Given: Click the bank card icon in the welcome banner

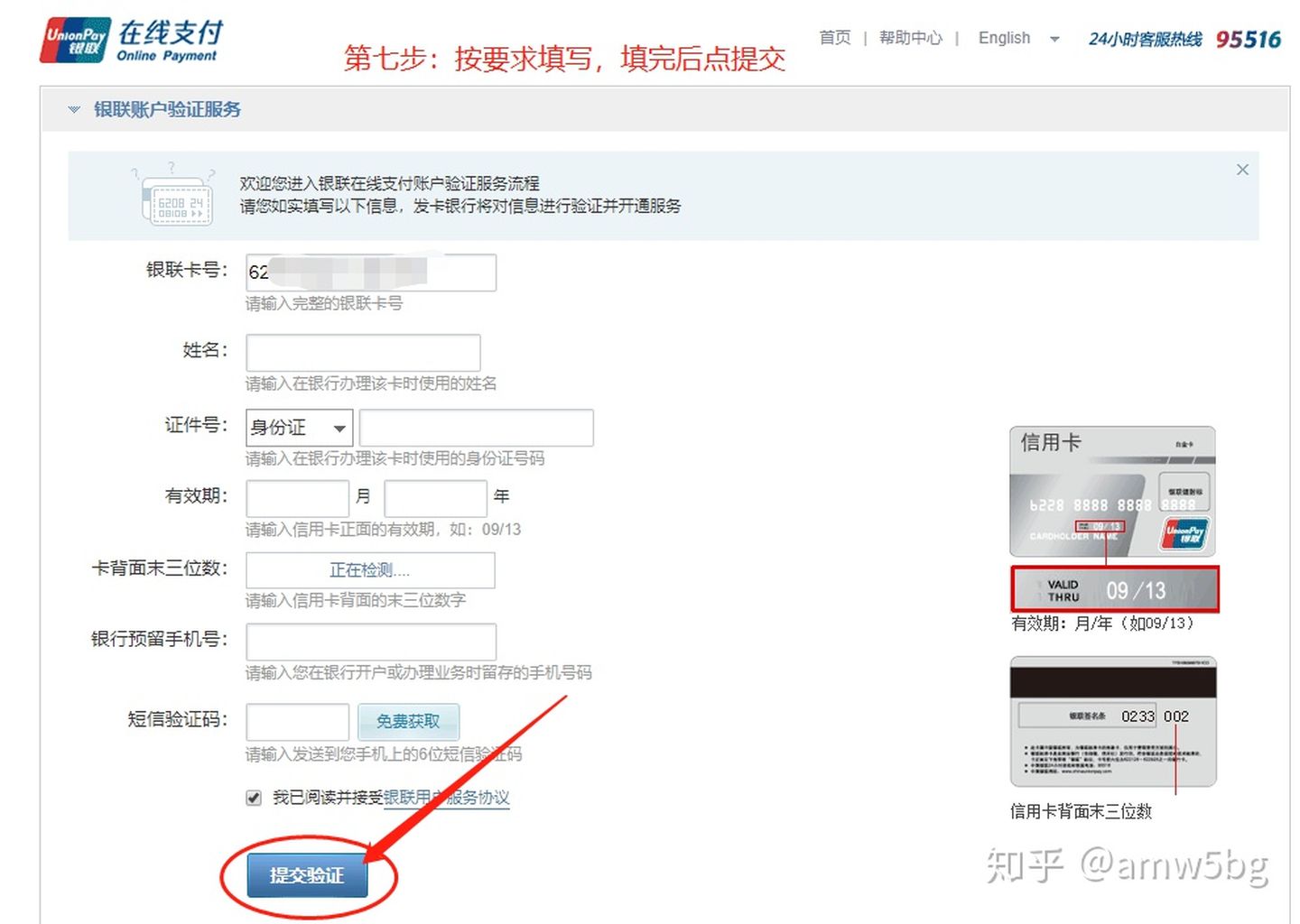Looking at the screenshot, I should click(x=176, y=203).
